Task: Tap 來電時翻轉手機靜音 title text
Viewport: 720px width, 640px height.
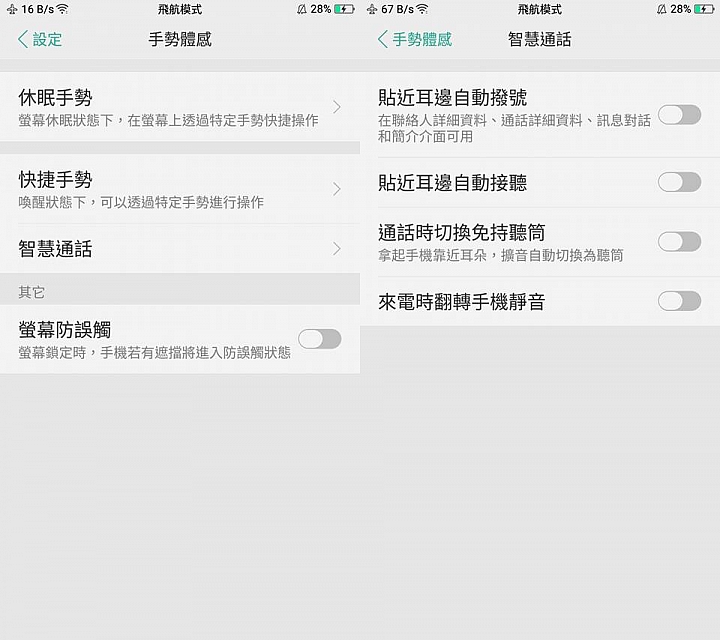Action: 461,302
